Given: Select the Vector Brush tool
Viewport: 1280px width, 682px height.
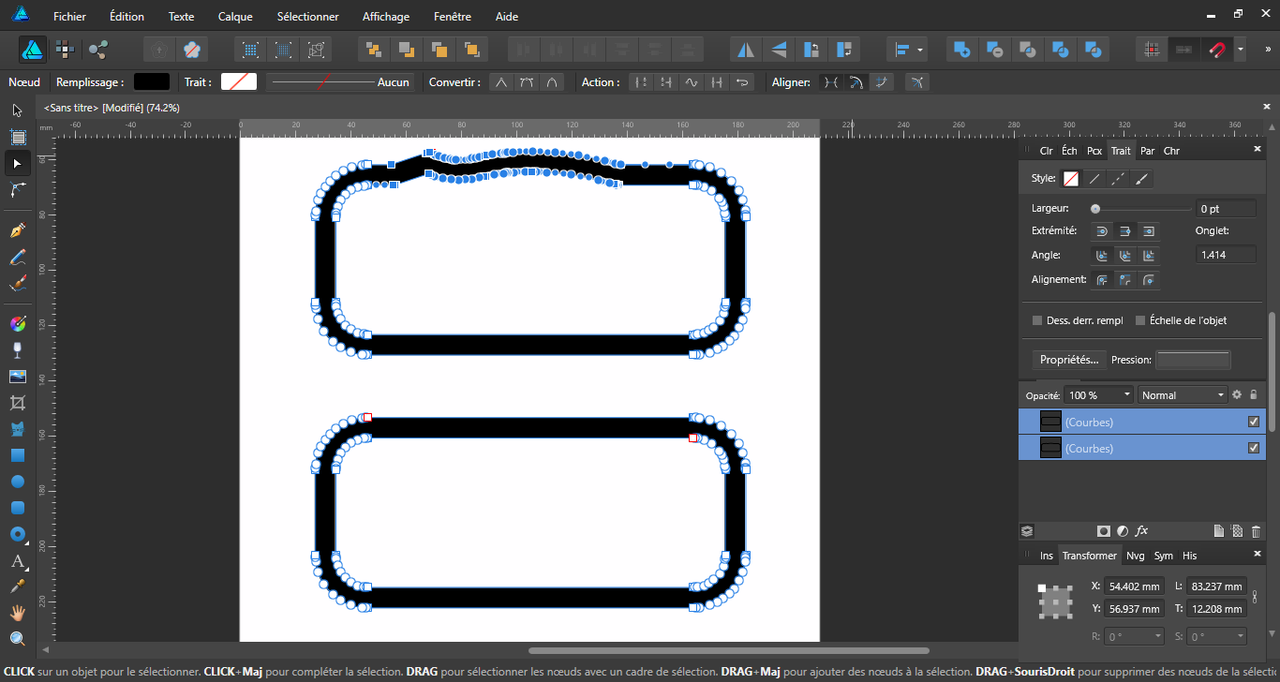Looking at the screenshot, I should tap(17, 284).
